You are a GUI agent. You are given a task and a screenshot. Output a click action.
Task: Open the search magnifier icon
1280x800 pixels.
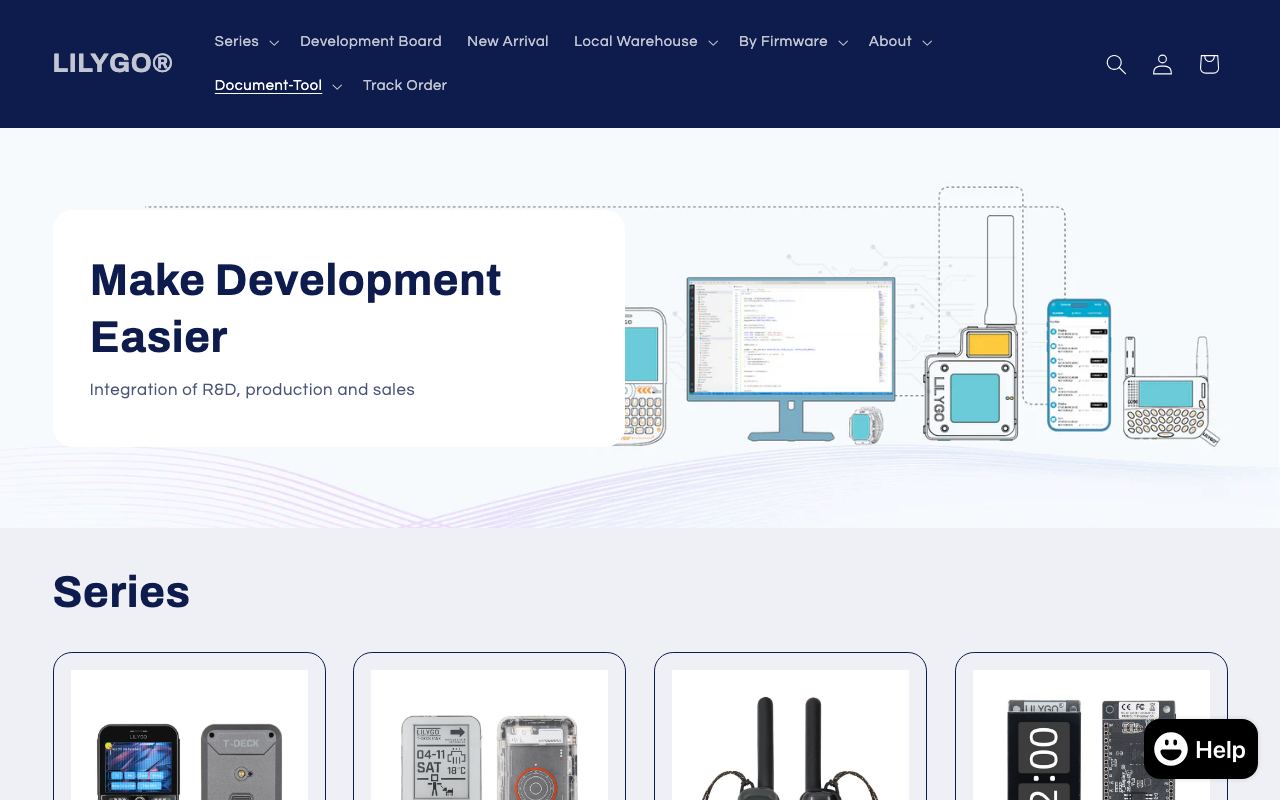[1116, 64]
